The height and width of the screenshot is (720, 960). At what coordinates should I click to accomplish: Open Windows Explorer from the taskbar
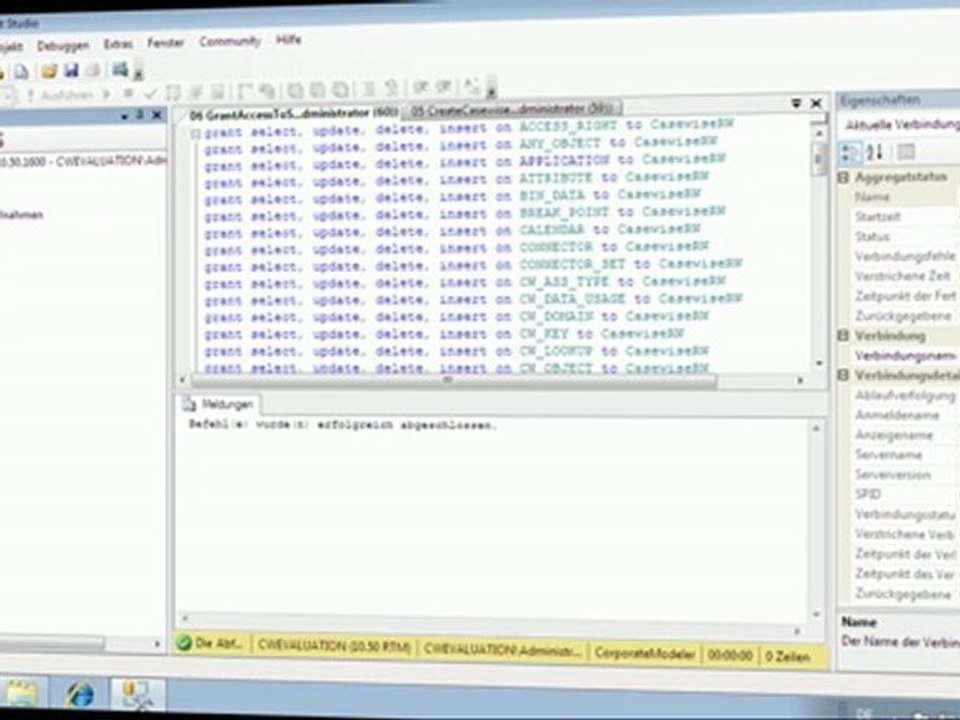coord(21,695)
